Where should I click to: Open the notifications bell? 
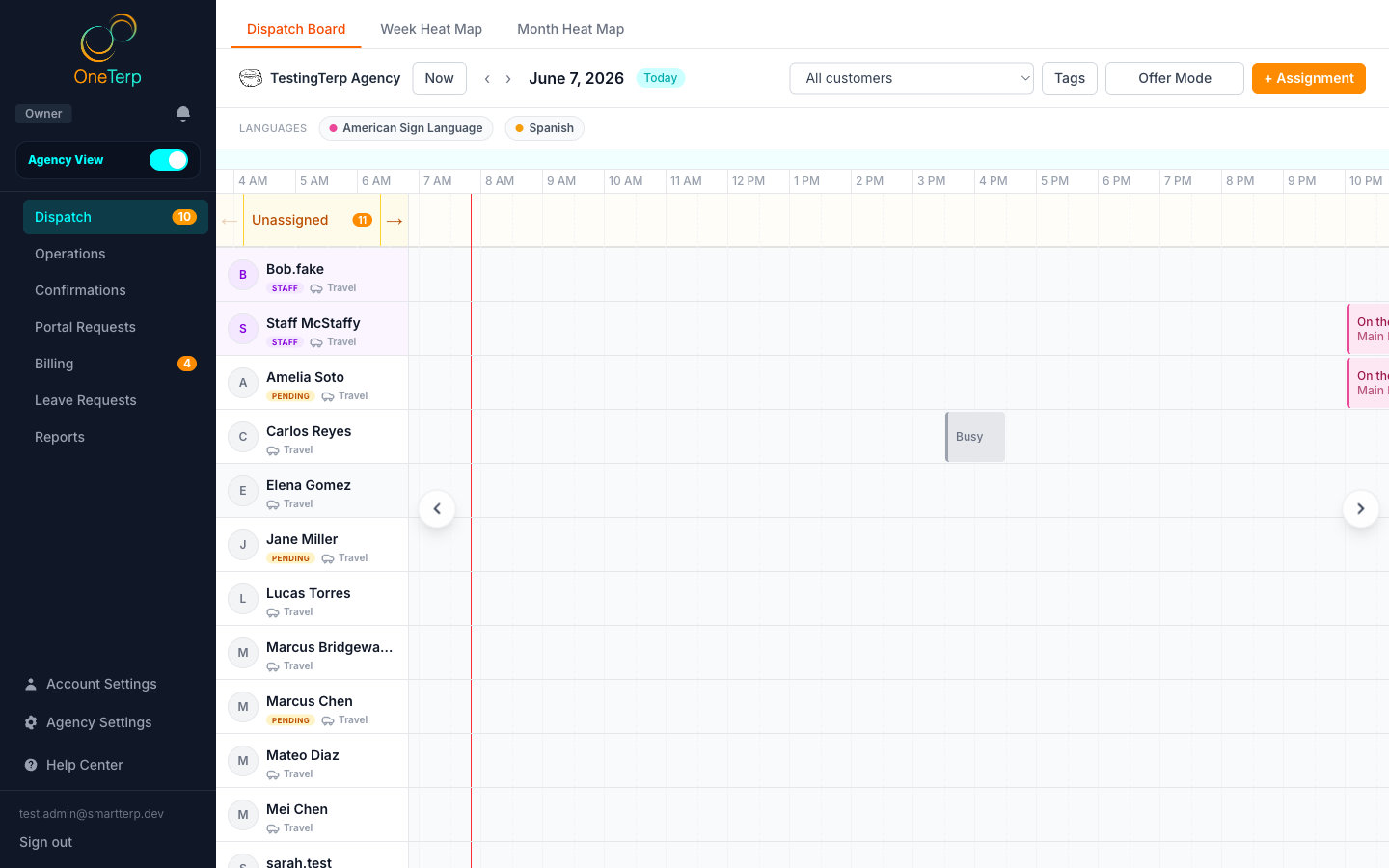(x=183, y=114)
